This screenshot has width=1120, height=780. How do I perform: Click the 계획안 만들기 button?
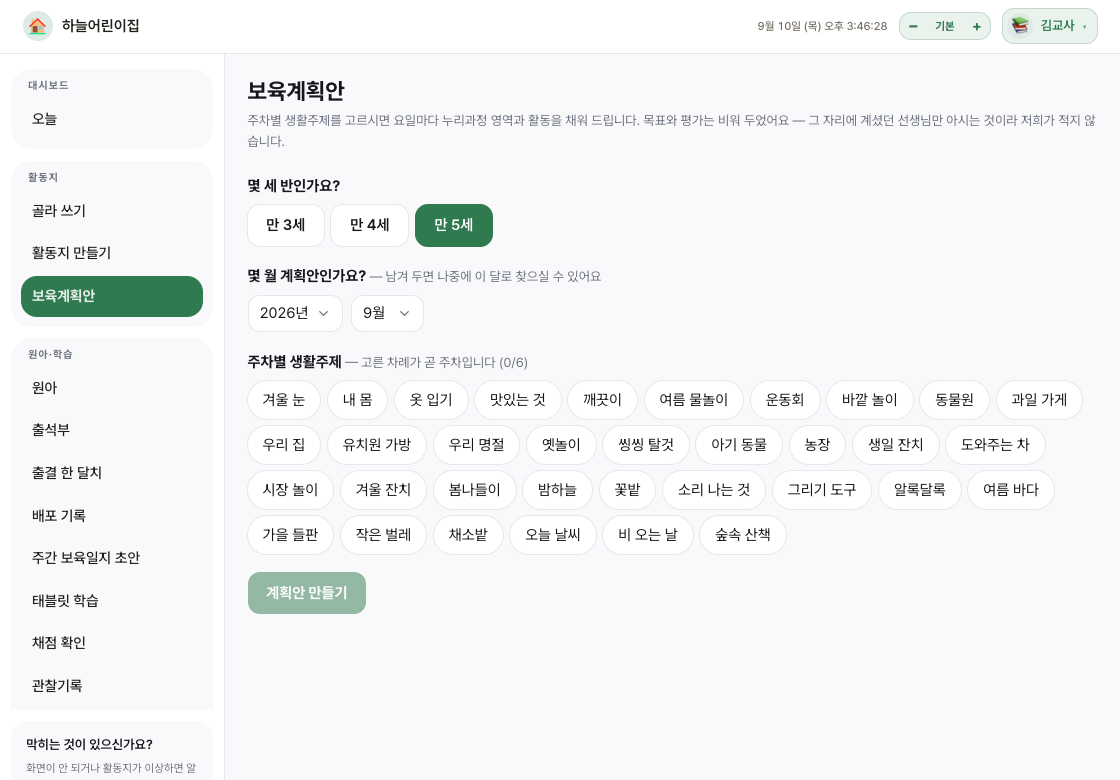(x=306, y=593)
